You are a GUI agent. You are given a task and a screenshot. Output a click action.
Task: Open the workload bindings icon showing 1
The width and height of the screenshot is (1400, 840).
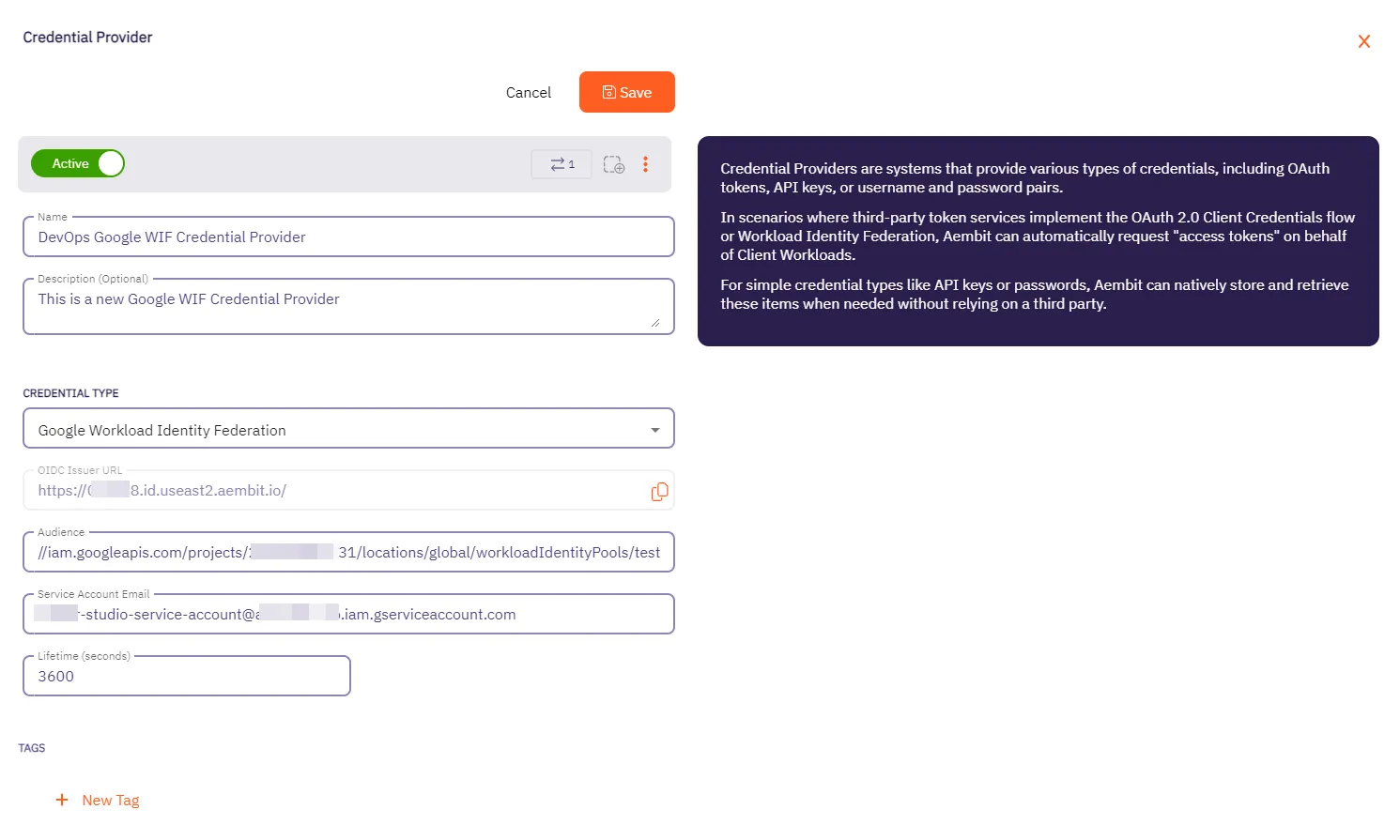(561, 163)
